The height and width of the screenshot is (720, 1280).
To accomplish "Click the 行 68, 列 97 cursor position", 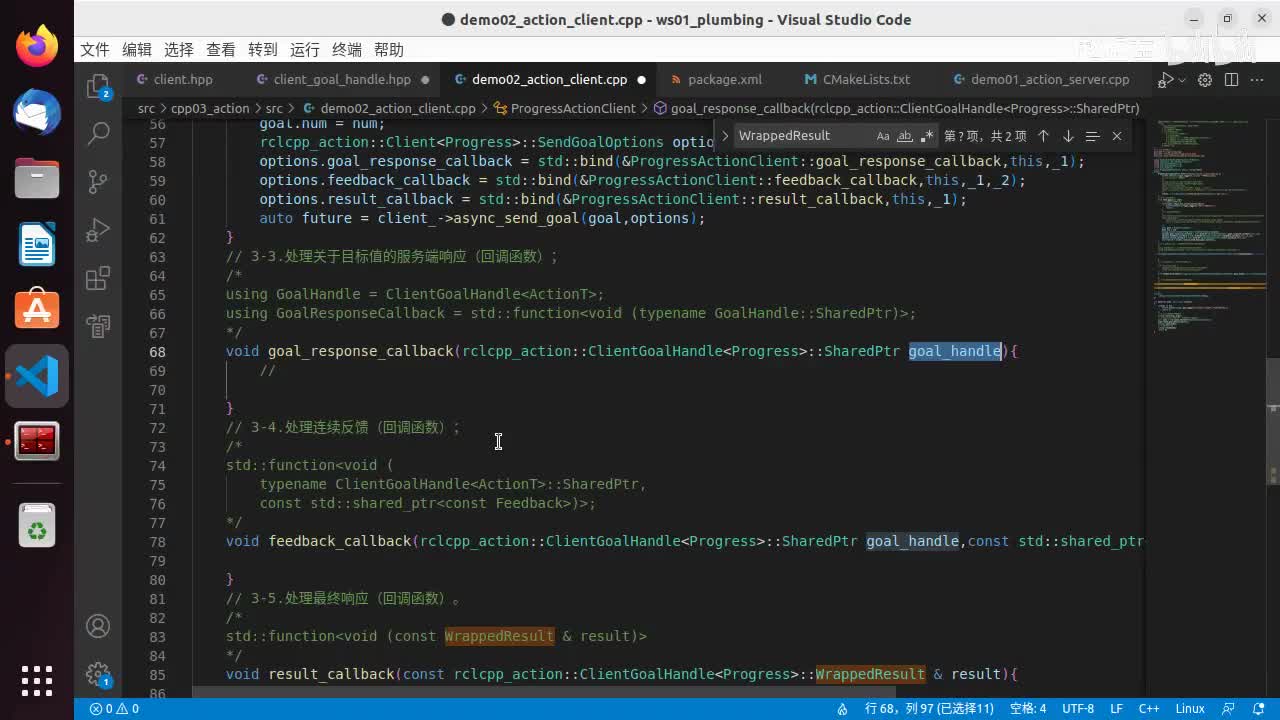I will [x=929, y=709].
